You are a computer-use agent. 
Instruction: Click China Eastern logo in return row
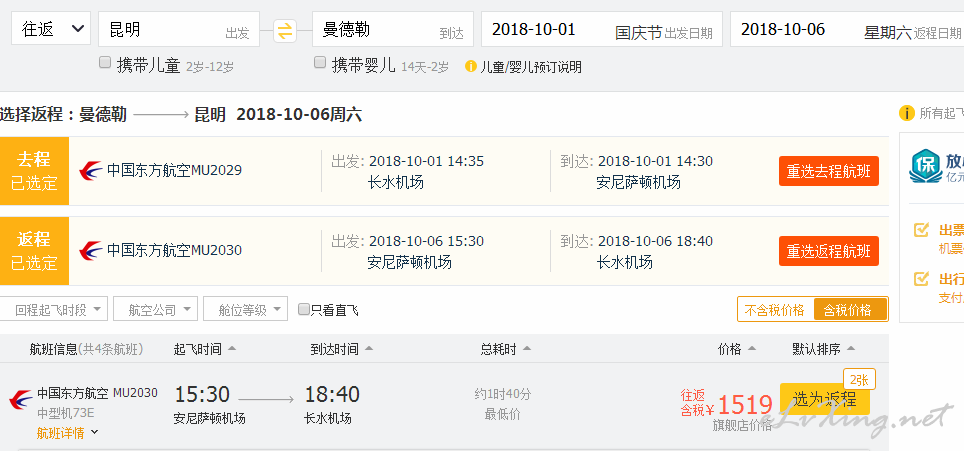[91, 251]
